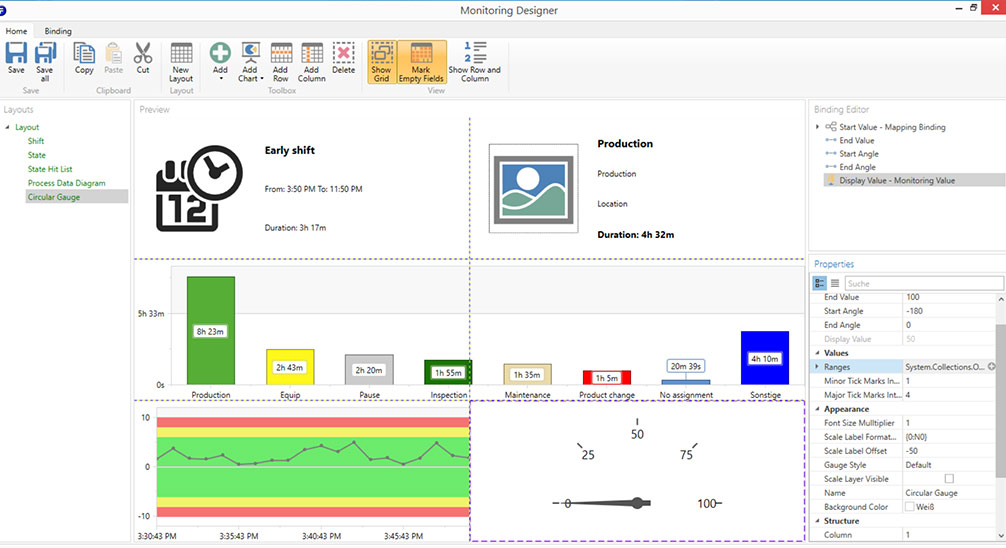Toggle Show Row and Column numbering
Viewport: 1006px width, 548px height.
point(475,62)
